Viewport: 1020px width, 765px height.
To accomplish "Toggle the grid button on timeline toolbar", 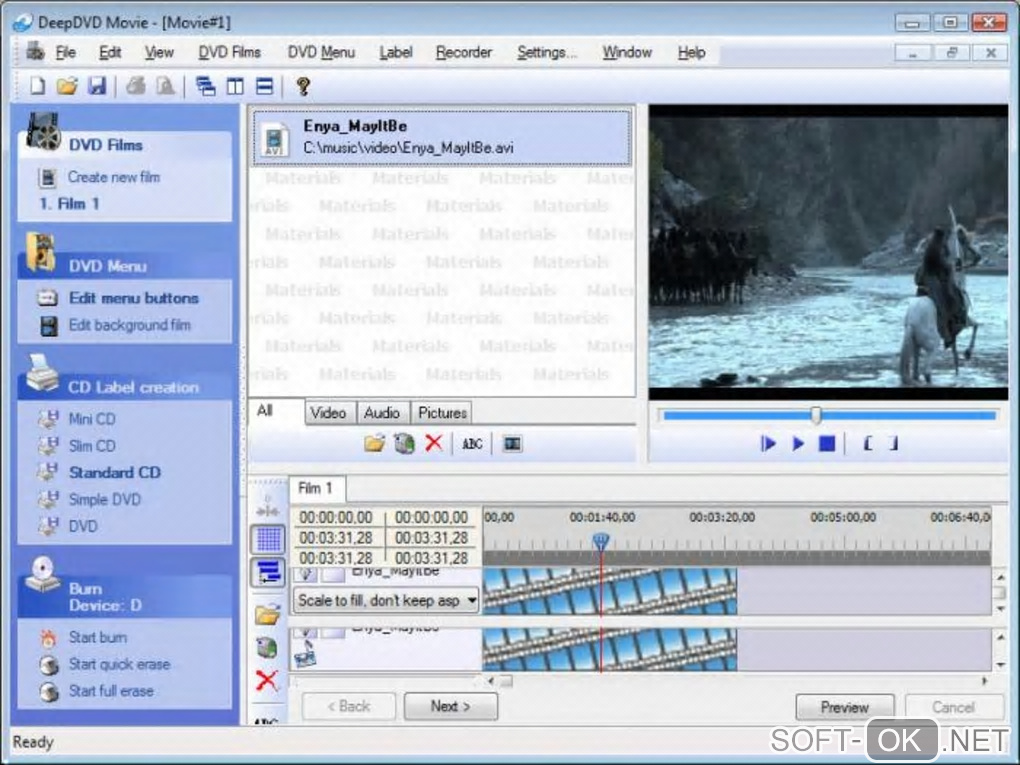I will [x=268, y=539].
